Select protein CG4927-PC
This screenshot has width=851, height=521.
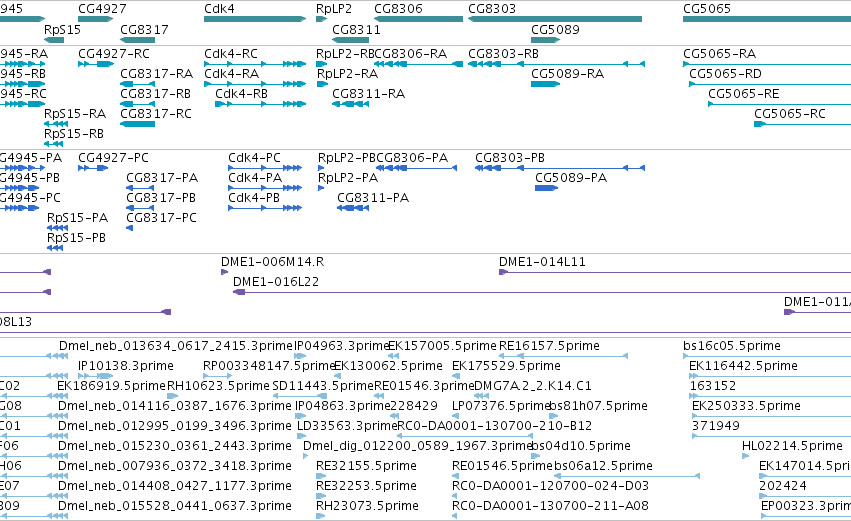(x=113, y=158)
